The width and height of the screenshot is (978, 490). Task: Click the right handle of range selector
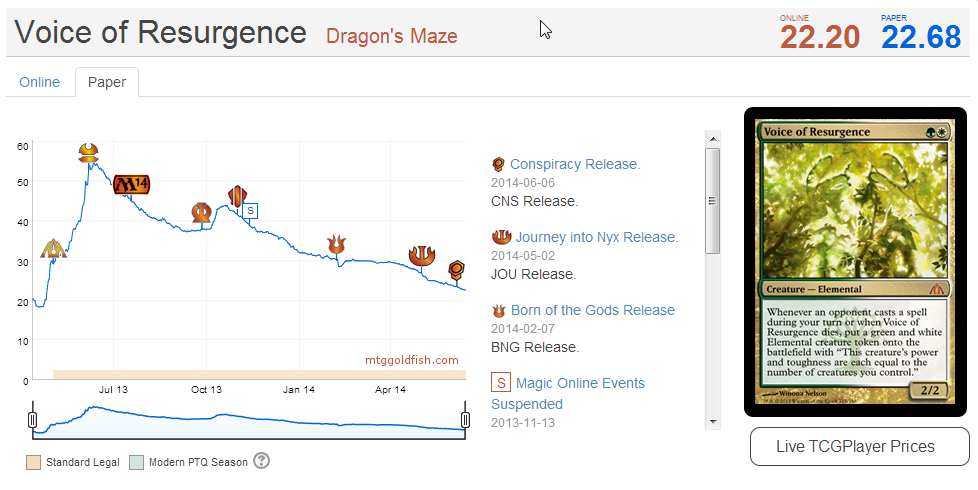click(x=465, y=419)
